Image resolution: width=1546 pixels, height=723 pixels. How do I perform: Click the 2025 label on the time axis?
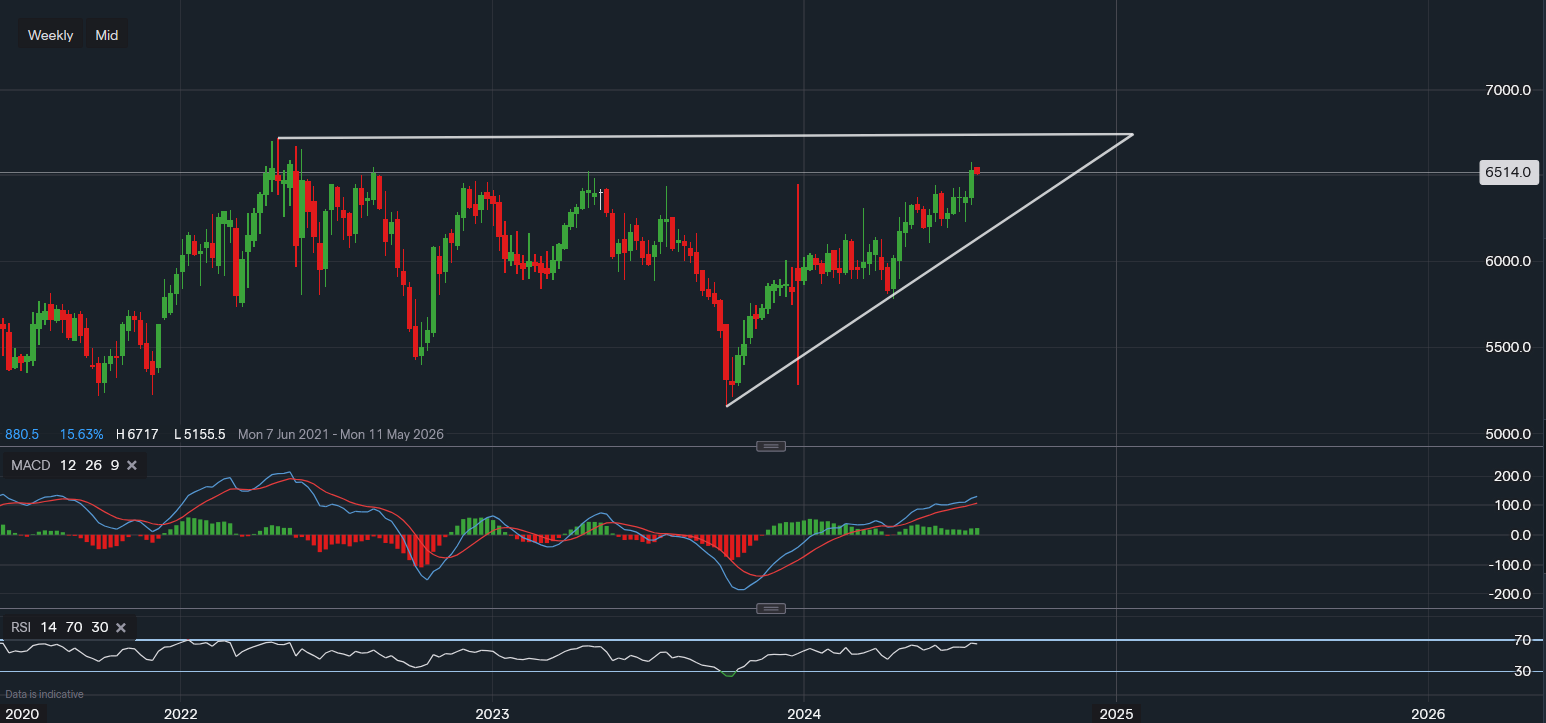1116,714
